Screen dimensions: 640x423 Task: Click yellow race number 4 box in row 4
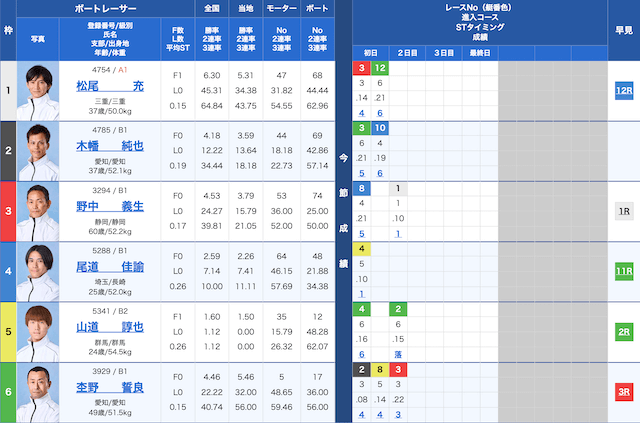361,249
